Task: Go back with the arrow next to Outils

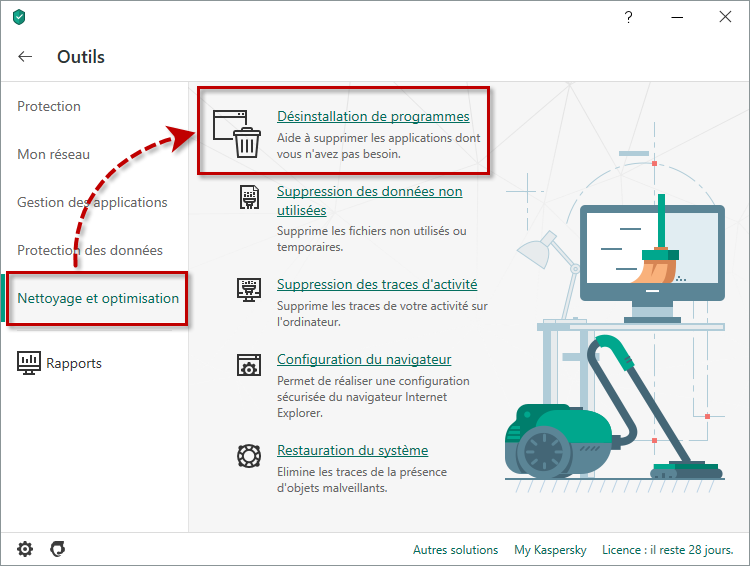Action: pyautogui.click(x=25, y=56)
